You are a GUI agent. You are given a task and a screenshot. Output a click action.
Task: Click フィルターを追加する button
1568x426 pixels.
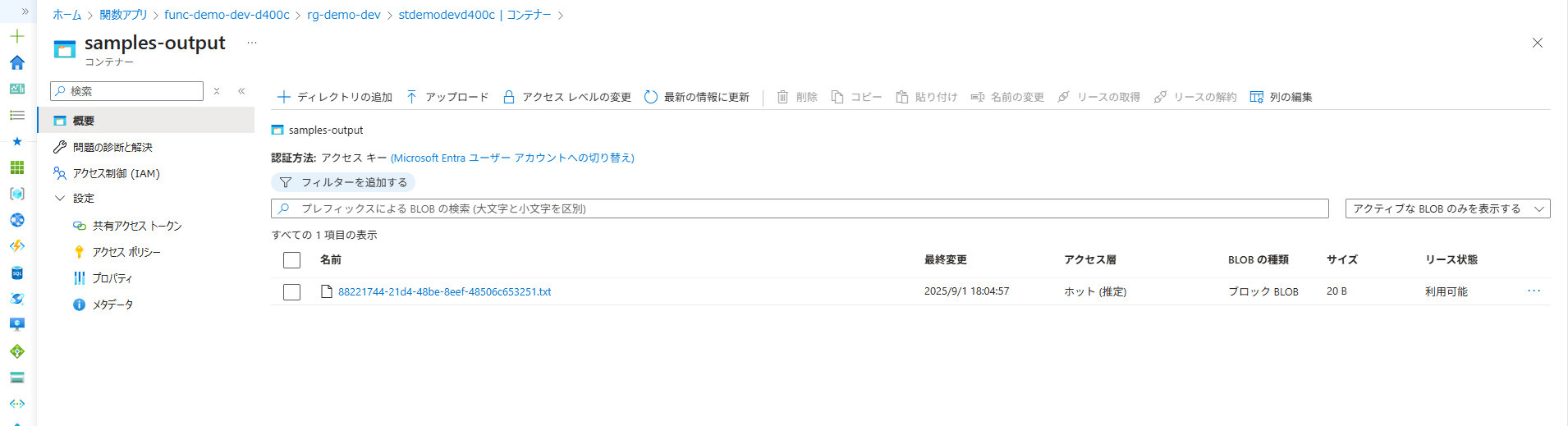click(343, 182)
